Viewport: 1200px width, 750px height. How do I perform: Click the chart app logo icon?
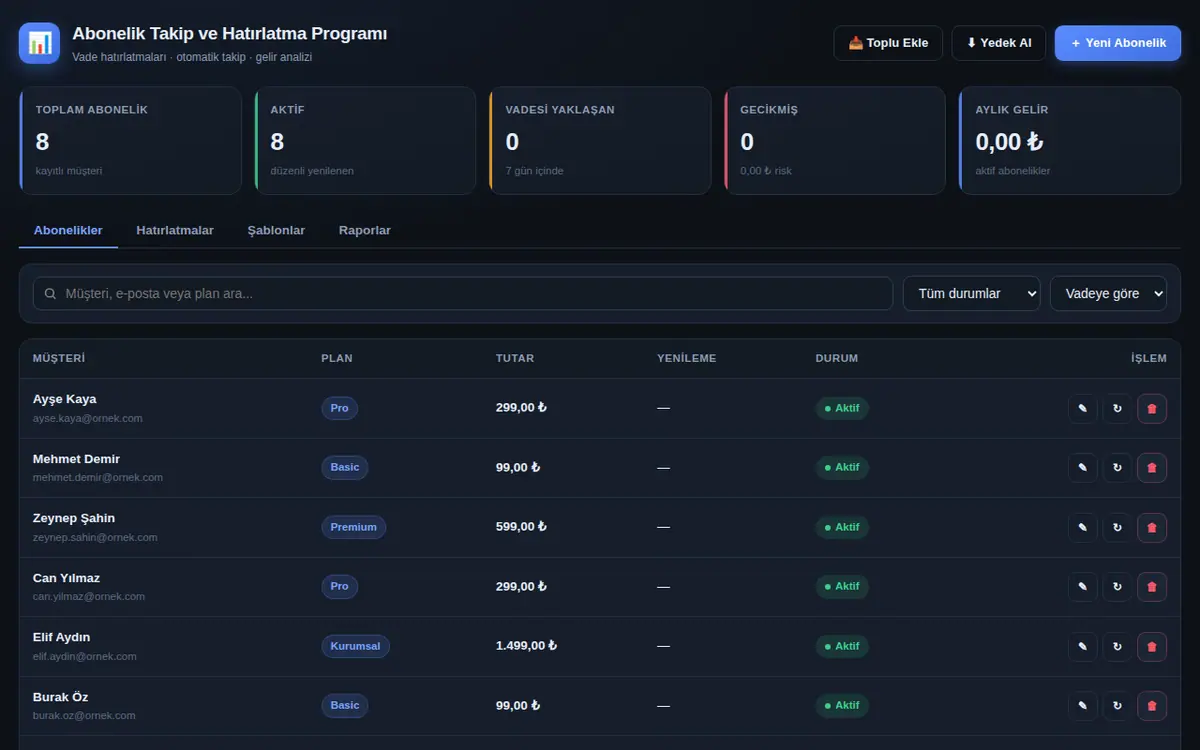point(39,43)
